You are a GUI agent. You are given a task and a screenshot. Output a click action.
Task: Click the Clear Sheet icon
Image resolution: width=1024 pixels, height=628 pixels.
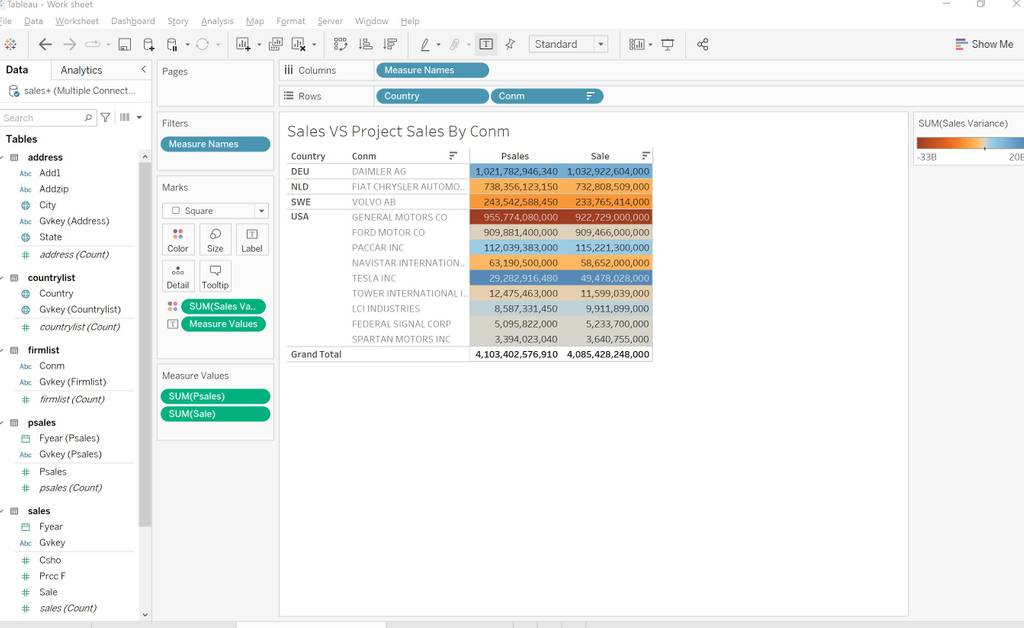(x=298, y=44)
